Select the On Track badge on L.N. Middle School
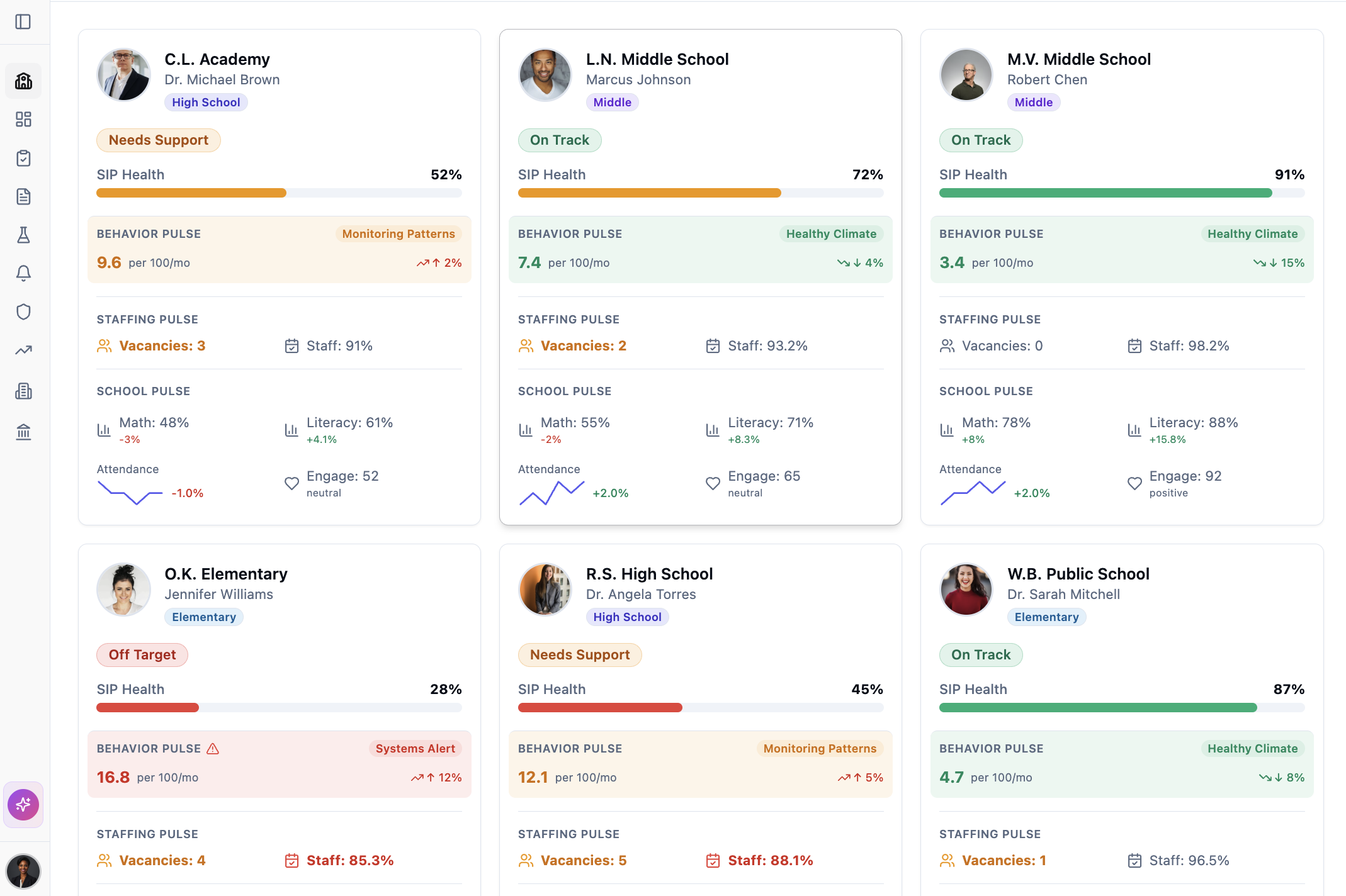Image resolution: width=1346 pixels, height=896 pixels. (x=560, y=140)
